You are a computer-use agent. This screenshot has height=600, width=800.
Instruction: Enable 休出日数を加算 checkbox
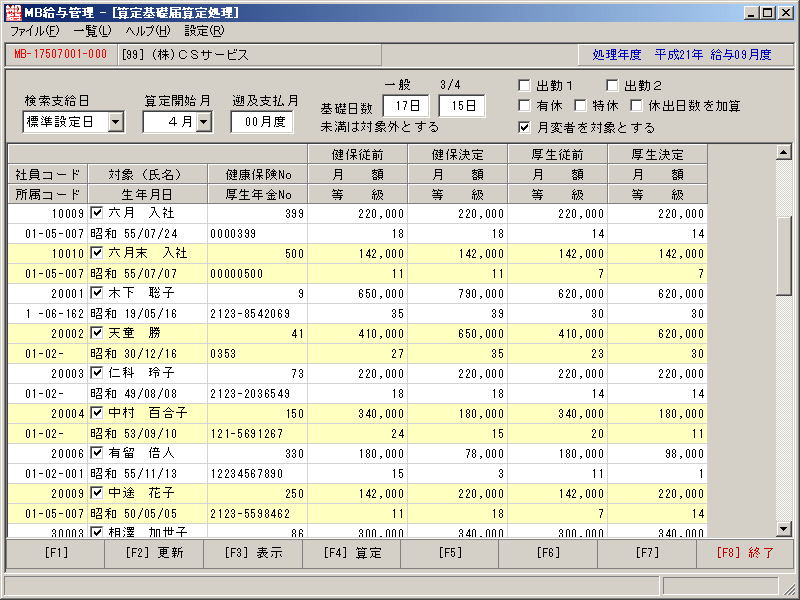tap(636, 106)
